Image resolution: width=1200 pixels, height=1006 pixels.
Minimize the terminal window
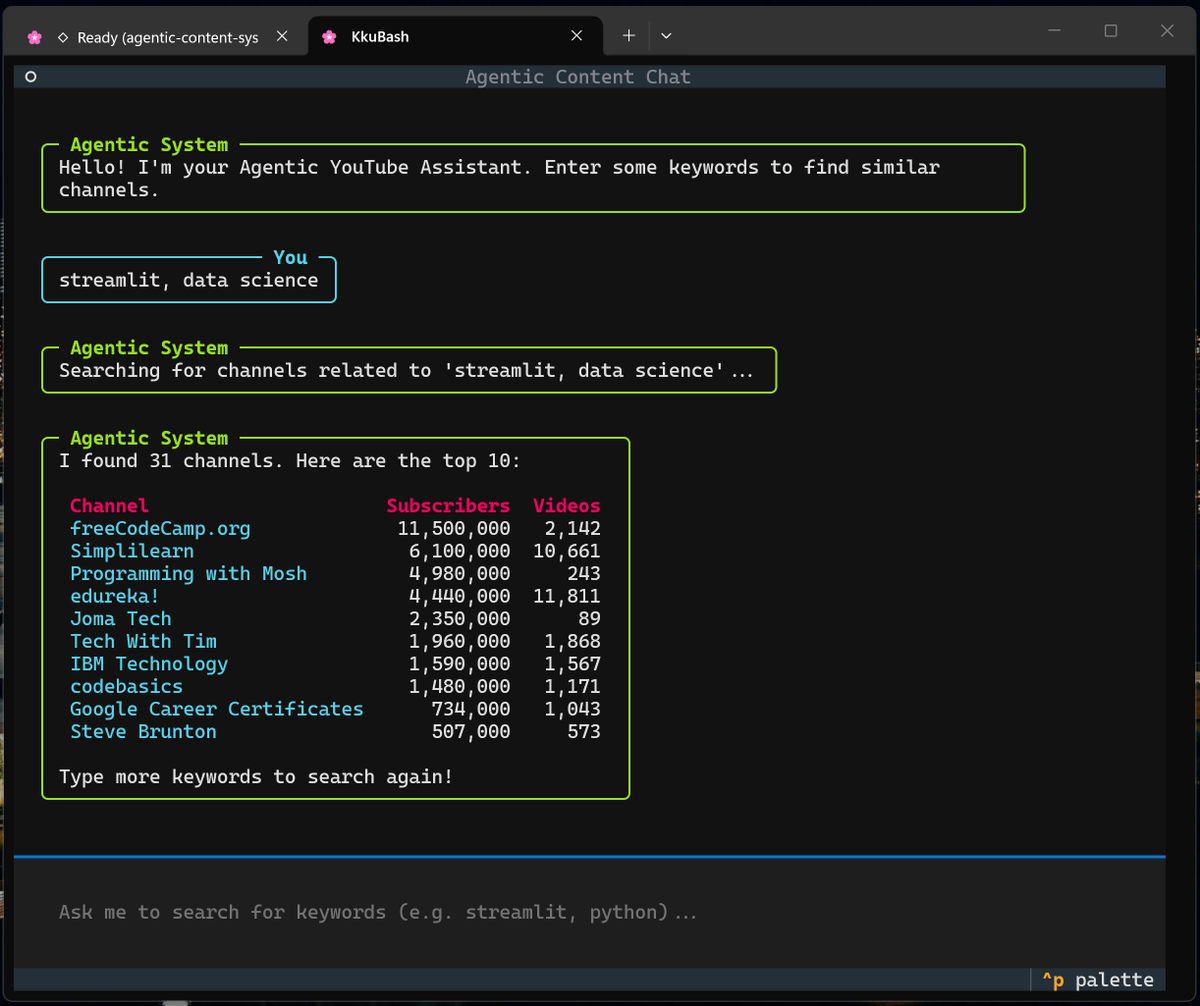point(1054,32)
